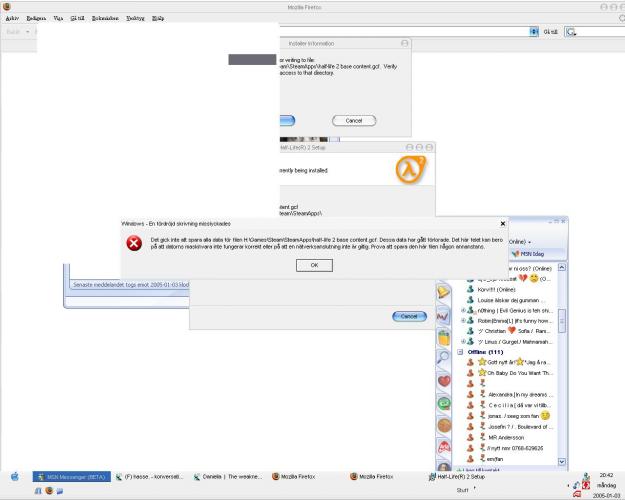This screenshot has height=500, width=625.
Task: Click the first quick launch icon beside Firefox
Action: tap(38, 491)
